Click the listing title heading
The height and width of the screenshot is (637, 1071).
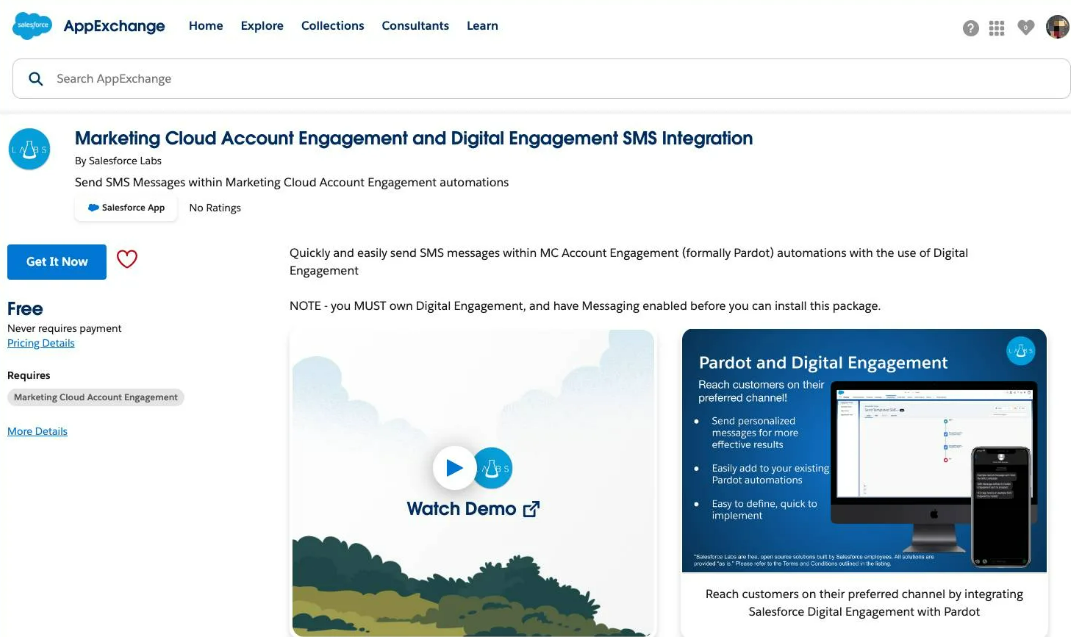tap(414, 138)
